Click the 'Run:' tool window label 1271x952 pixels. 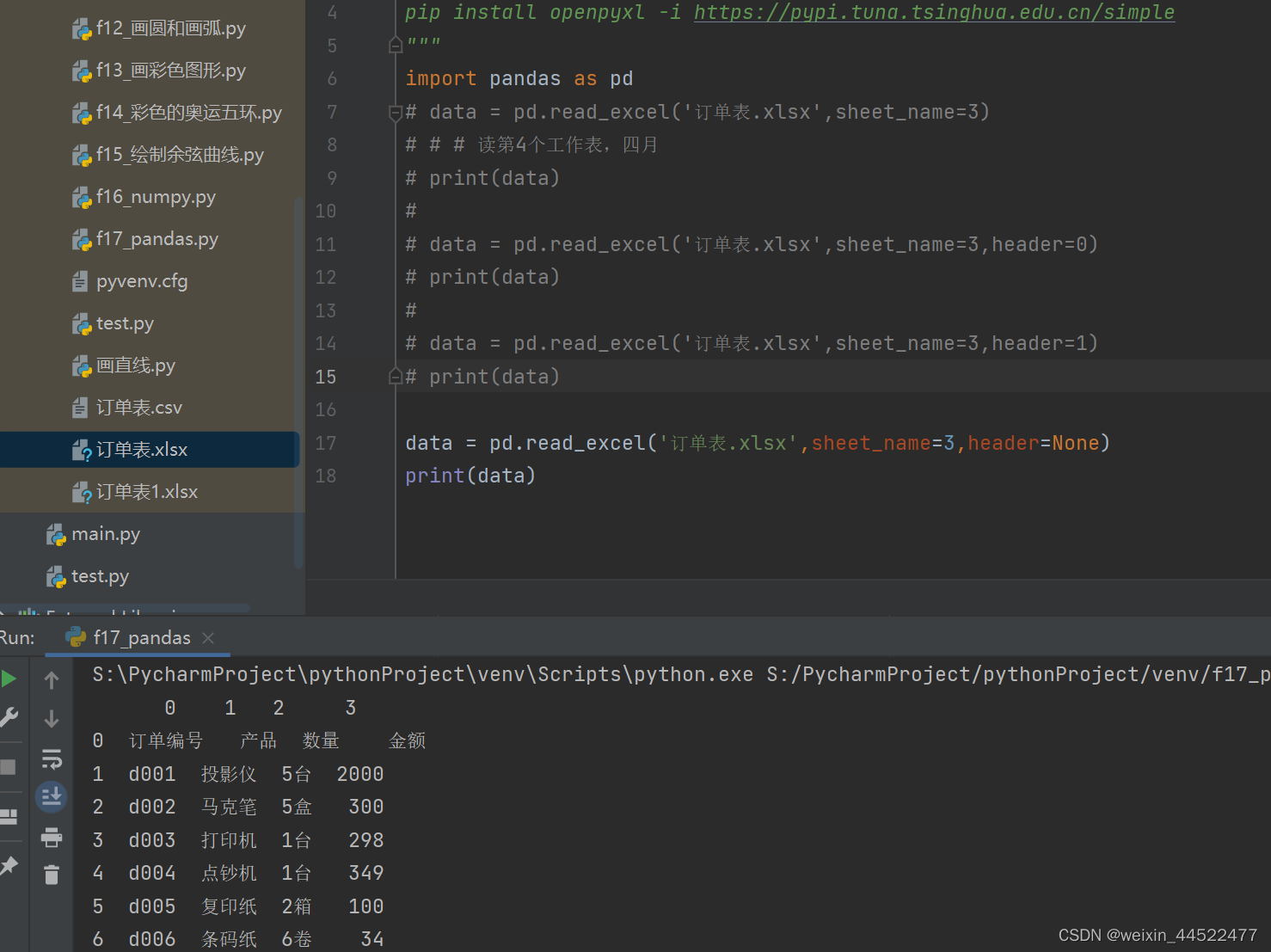coord(17,638)
